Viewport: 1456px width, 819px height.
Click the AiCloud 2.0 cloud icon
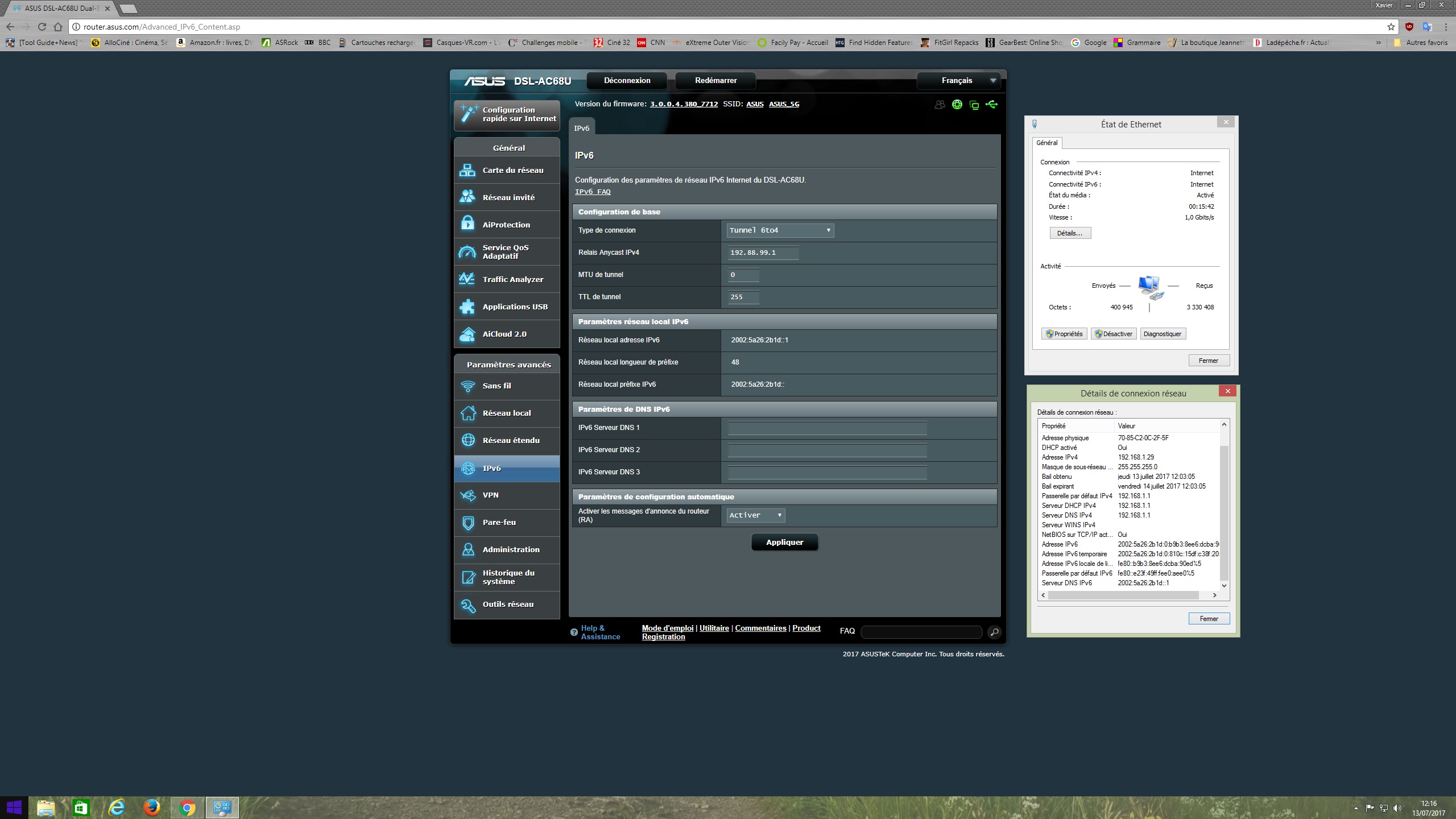pos(468,334)
